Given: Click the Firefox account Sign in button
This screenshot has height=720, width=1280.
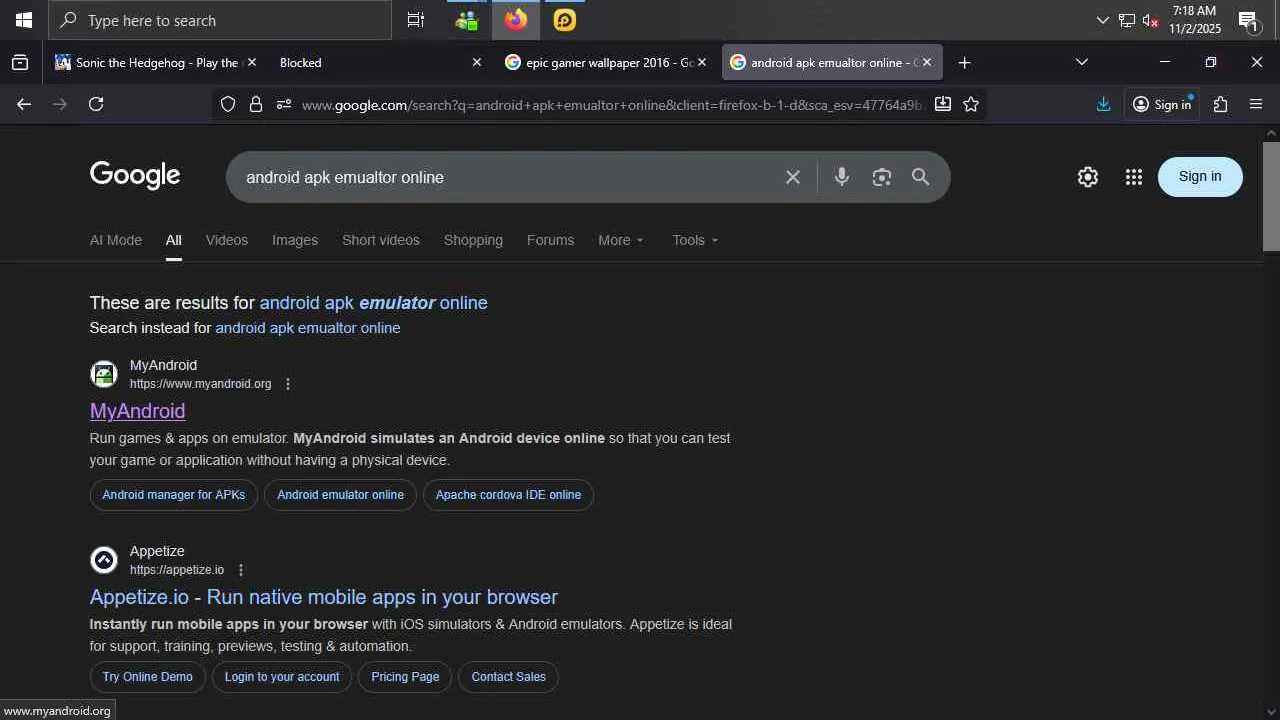Looking at the screenshot, I should click(x=1163, y=104).
